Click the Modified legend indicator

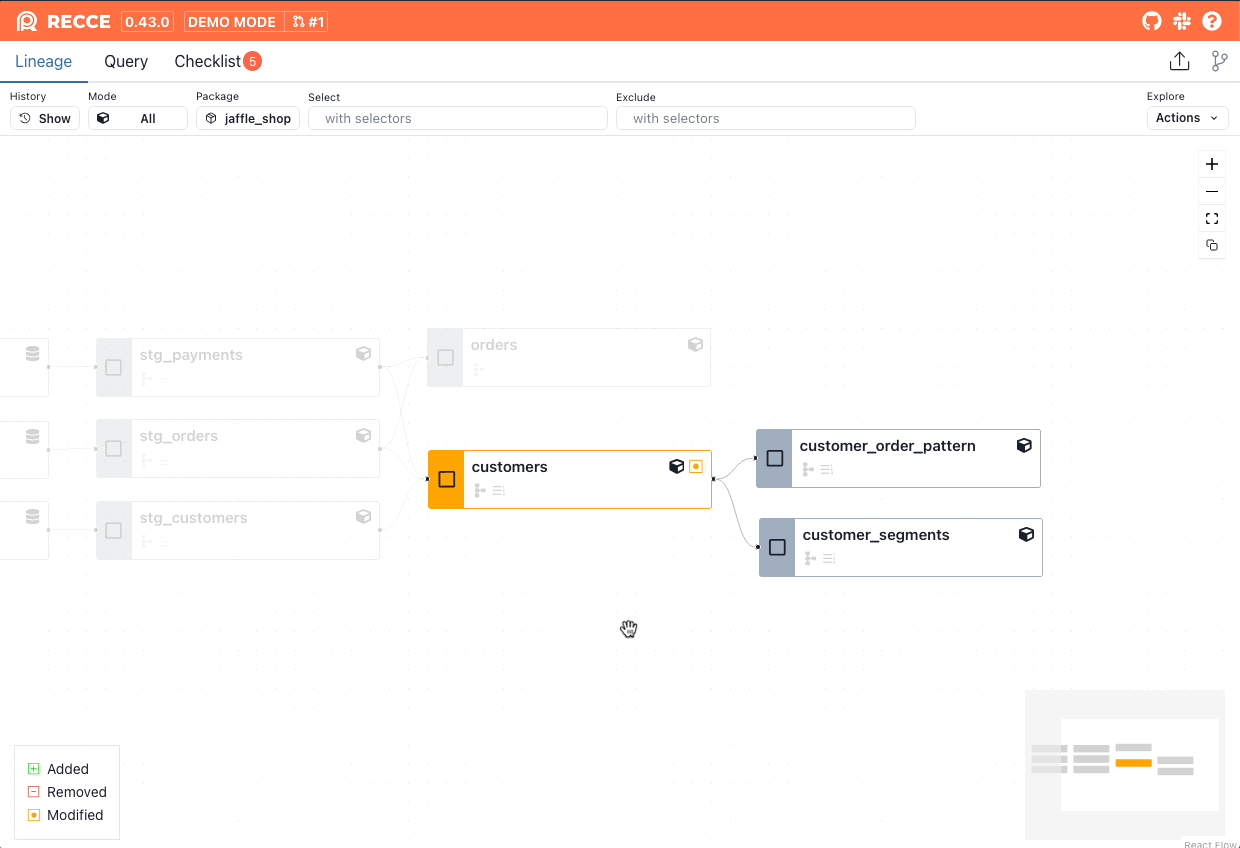coord(33,815)
